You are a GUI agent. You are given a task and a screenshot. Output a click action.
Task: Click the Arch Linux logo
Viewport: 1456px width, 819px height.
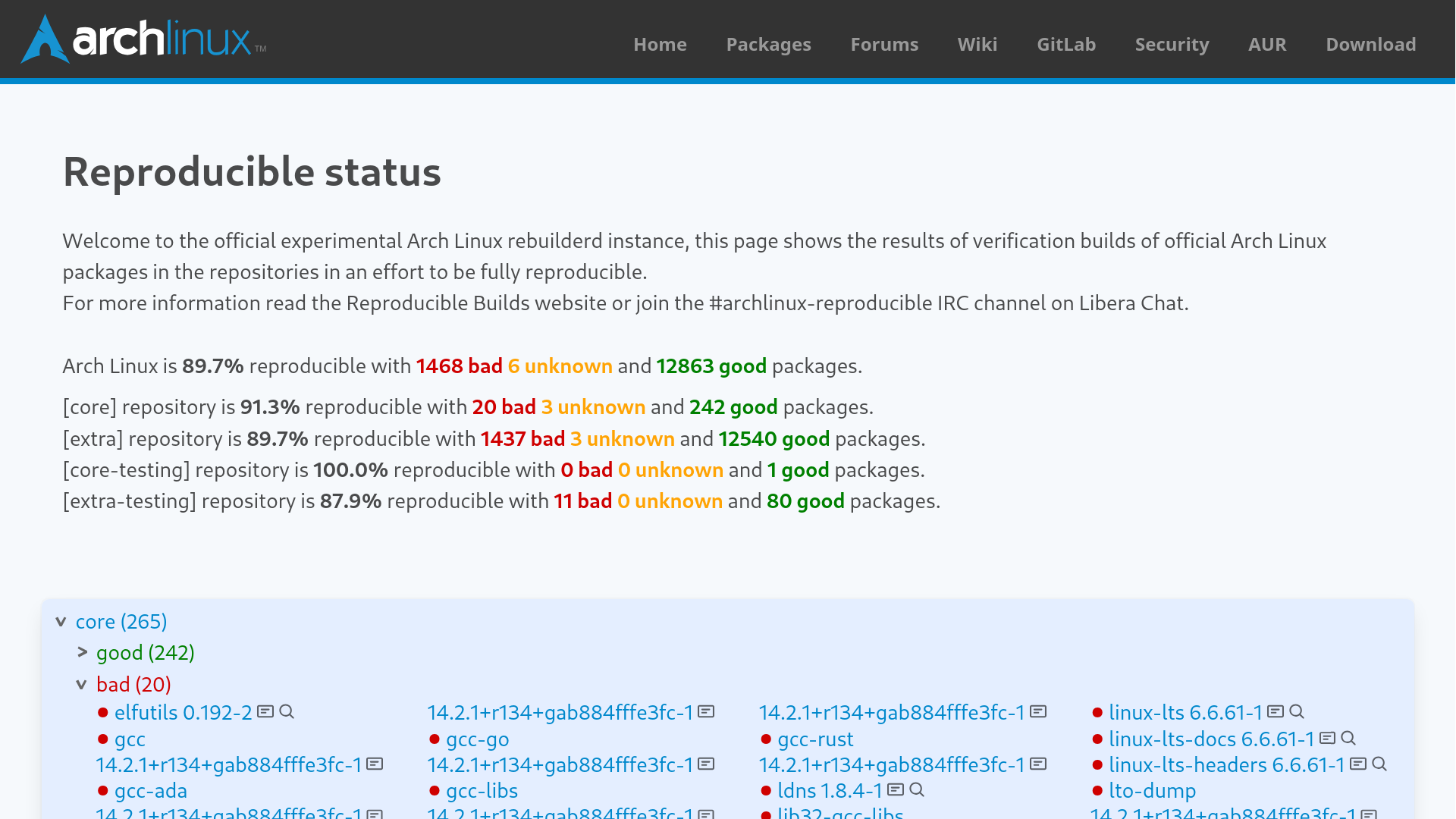coord(143,39)
